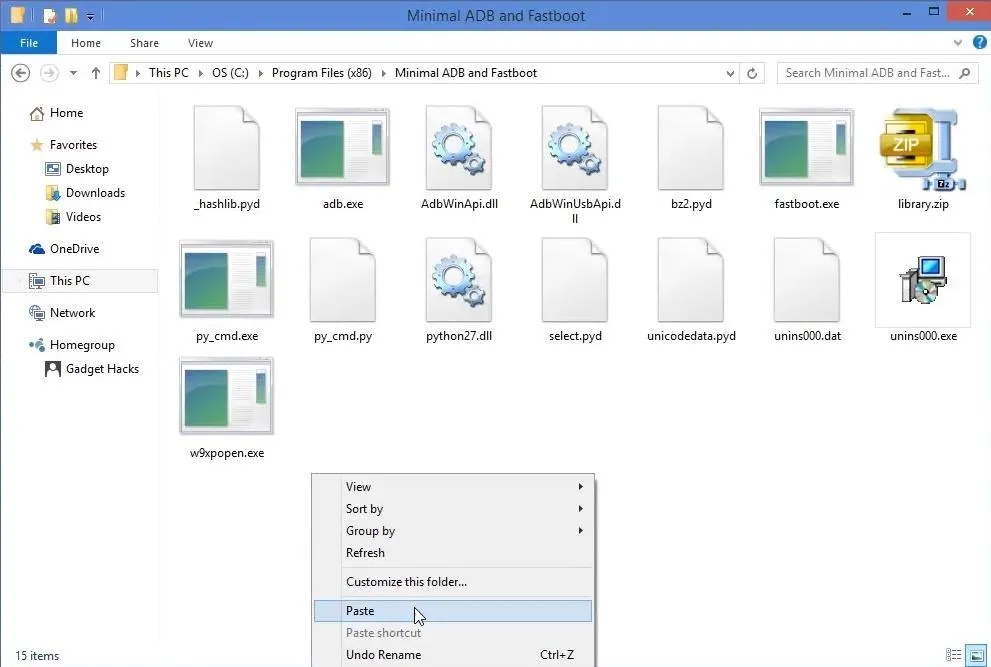Screen dimensions: 991x667
Task: Select the python27.dll file icon
Action: point(459,280)
